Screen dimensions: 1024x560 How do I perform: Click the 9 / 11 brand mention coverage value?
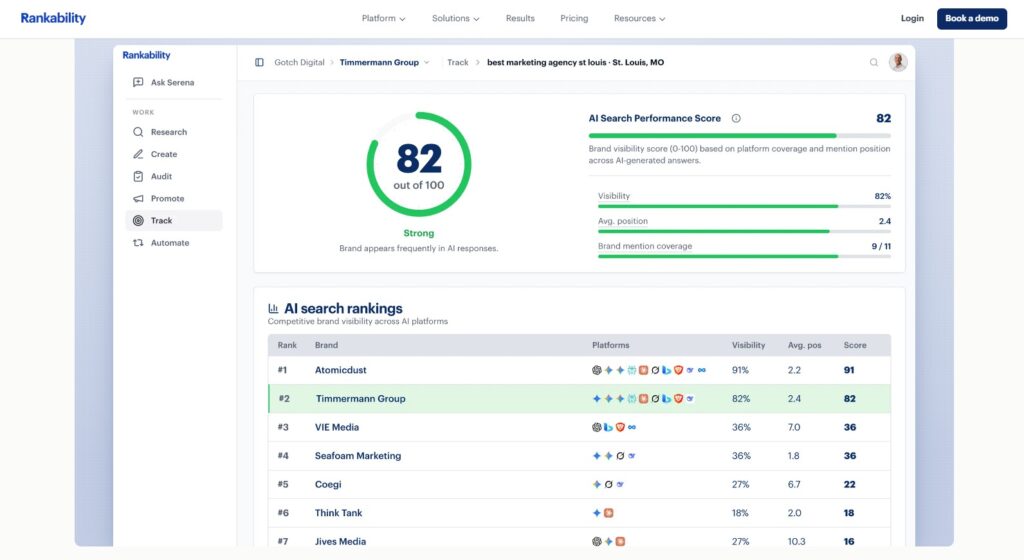[881, 247]
